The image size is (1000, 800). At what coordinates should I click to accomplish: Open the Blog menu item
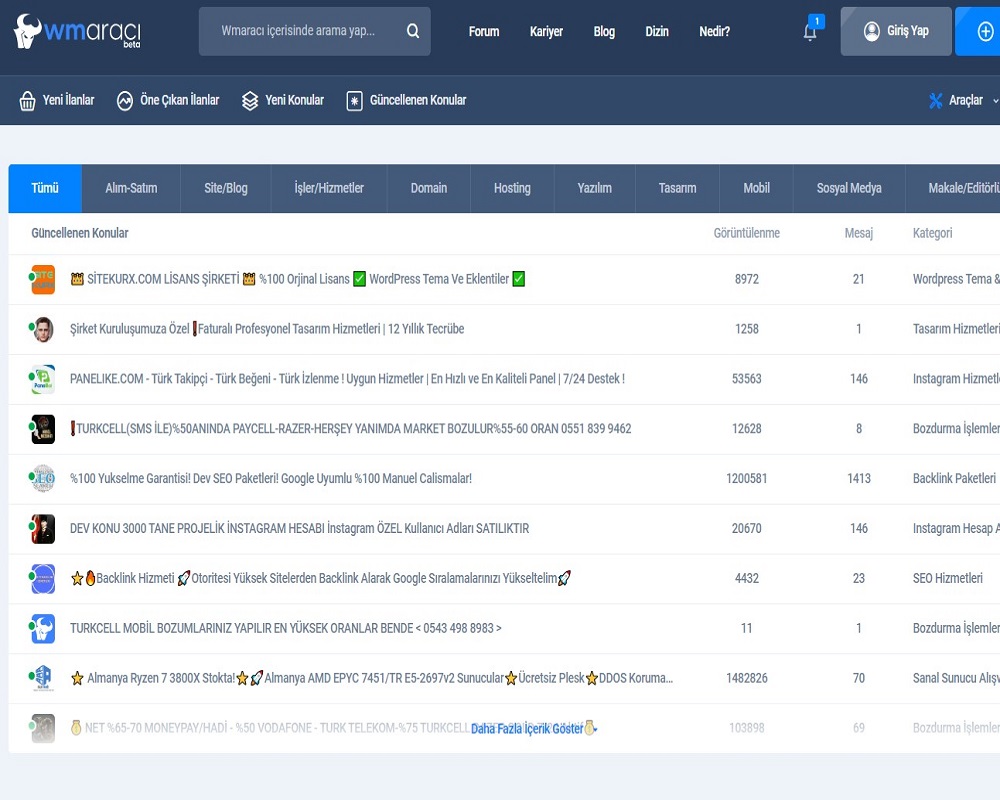604,31
